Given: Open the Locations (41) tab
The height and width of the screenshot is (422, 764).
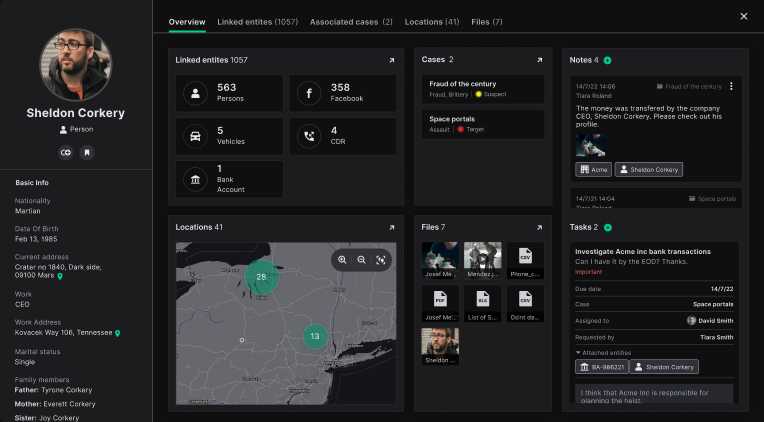Looking at the screenshot, I should pos(432,22).
